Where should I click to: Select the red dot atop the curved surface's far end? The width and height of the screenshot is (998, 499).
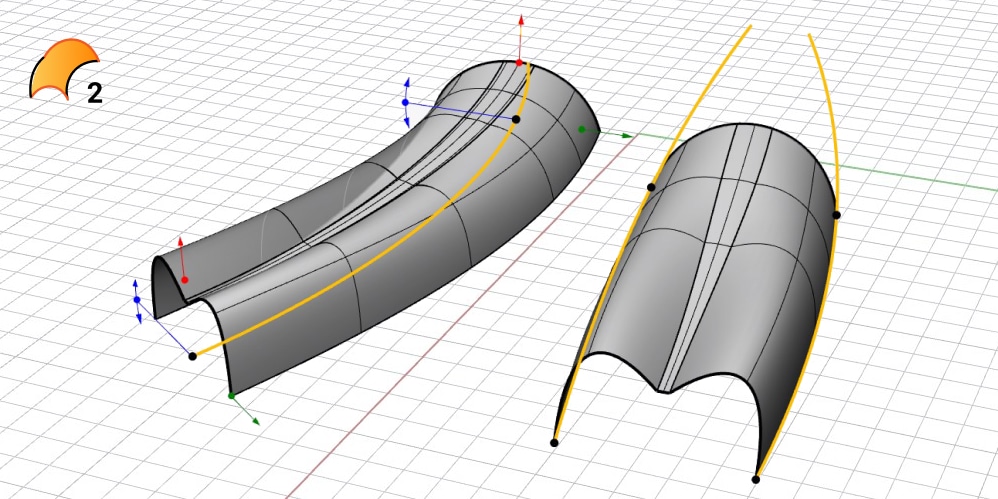click(519, 63)
